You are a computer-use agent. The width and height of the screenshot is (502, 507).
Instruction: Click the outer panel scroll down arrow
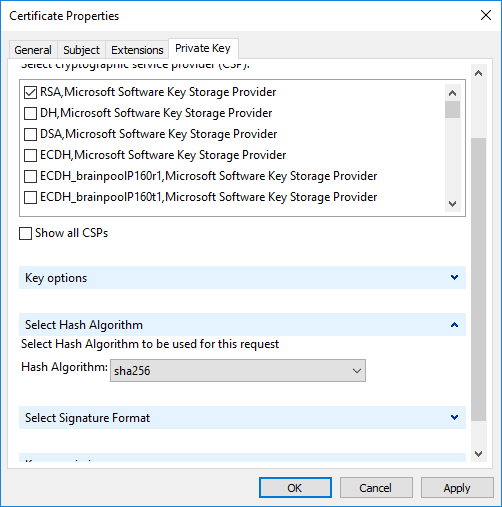[479, 453]
